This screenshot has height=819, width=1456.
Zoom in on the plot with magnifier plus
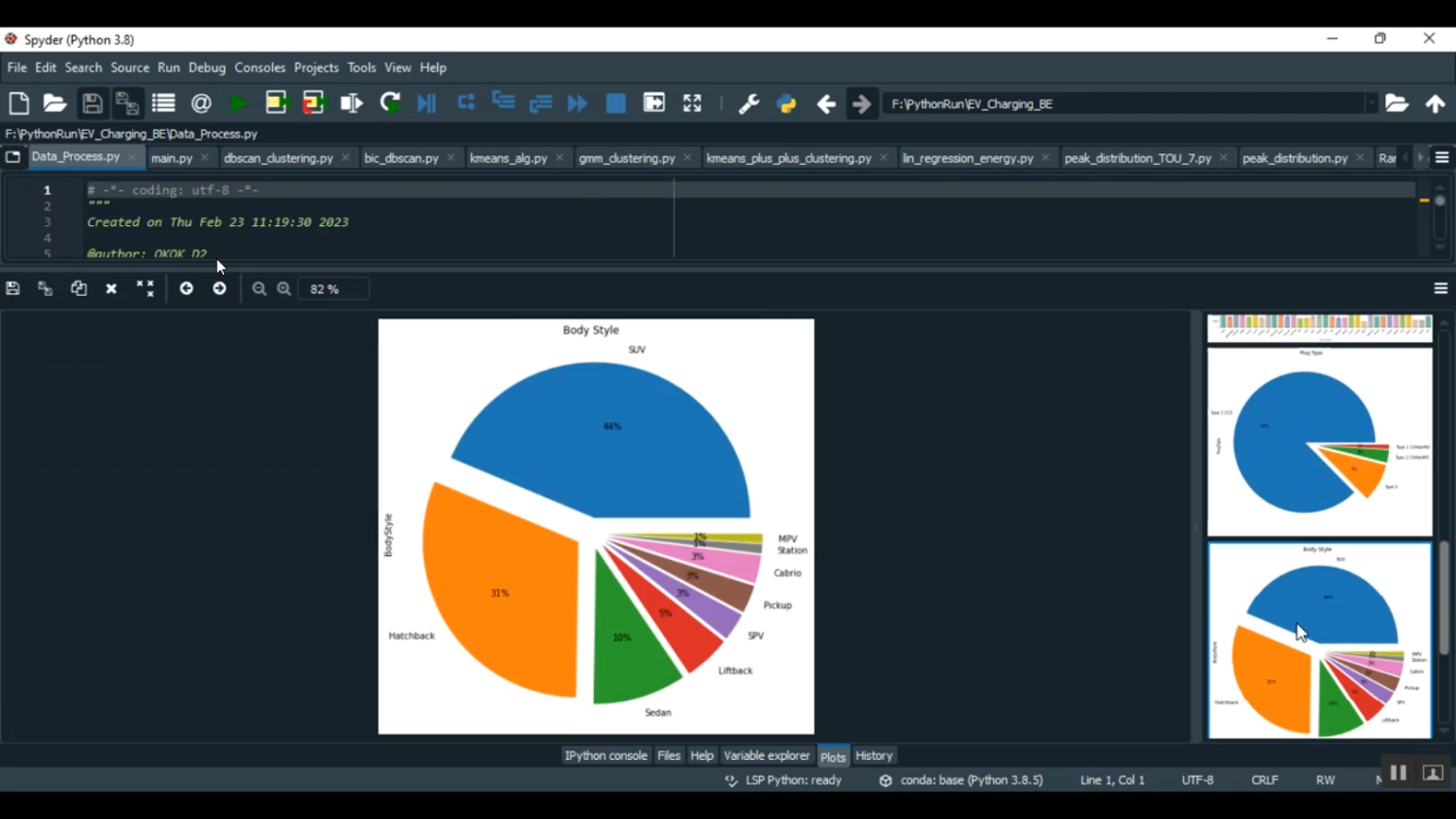tap(284, 289)
